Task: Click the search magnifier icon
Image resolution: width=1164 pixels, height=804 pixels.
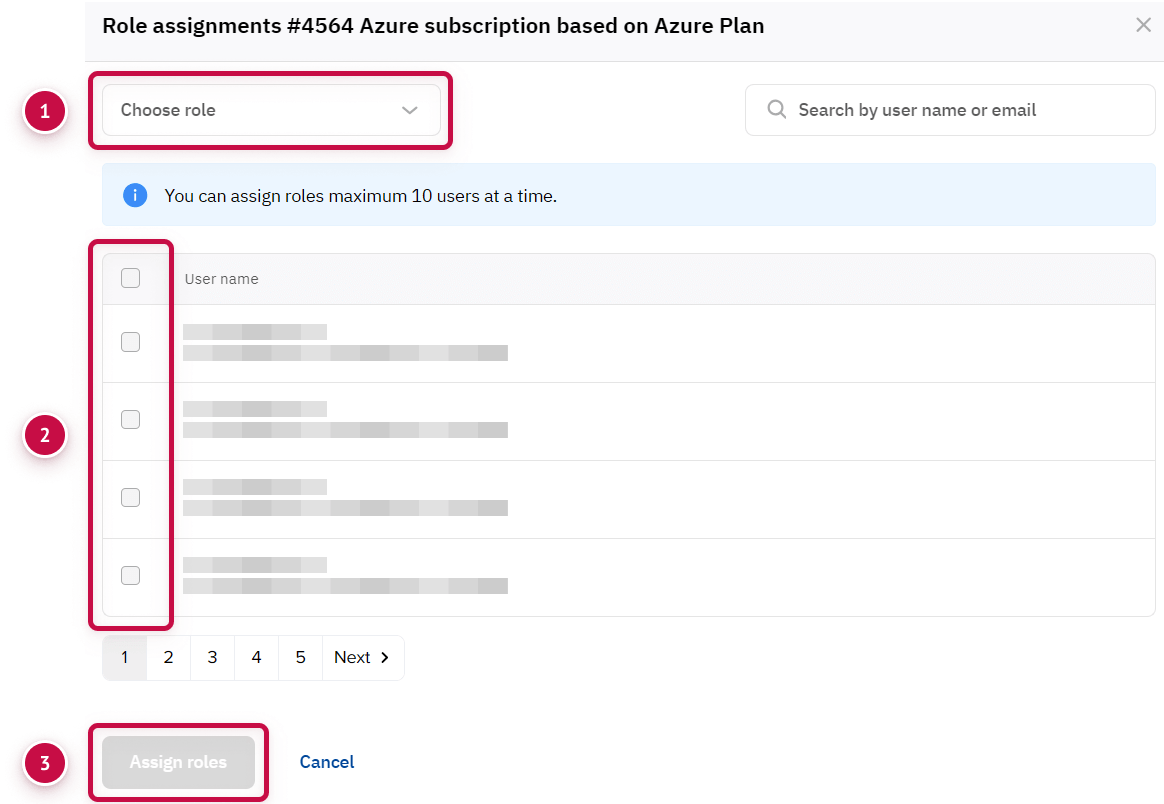Action: click(776, 110)
